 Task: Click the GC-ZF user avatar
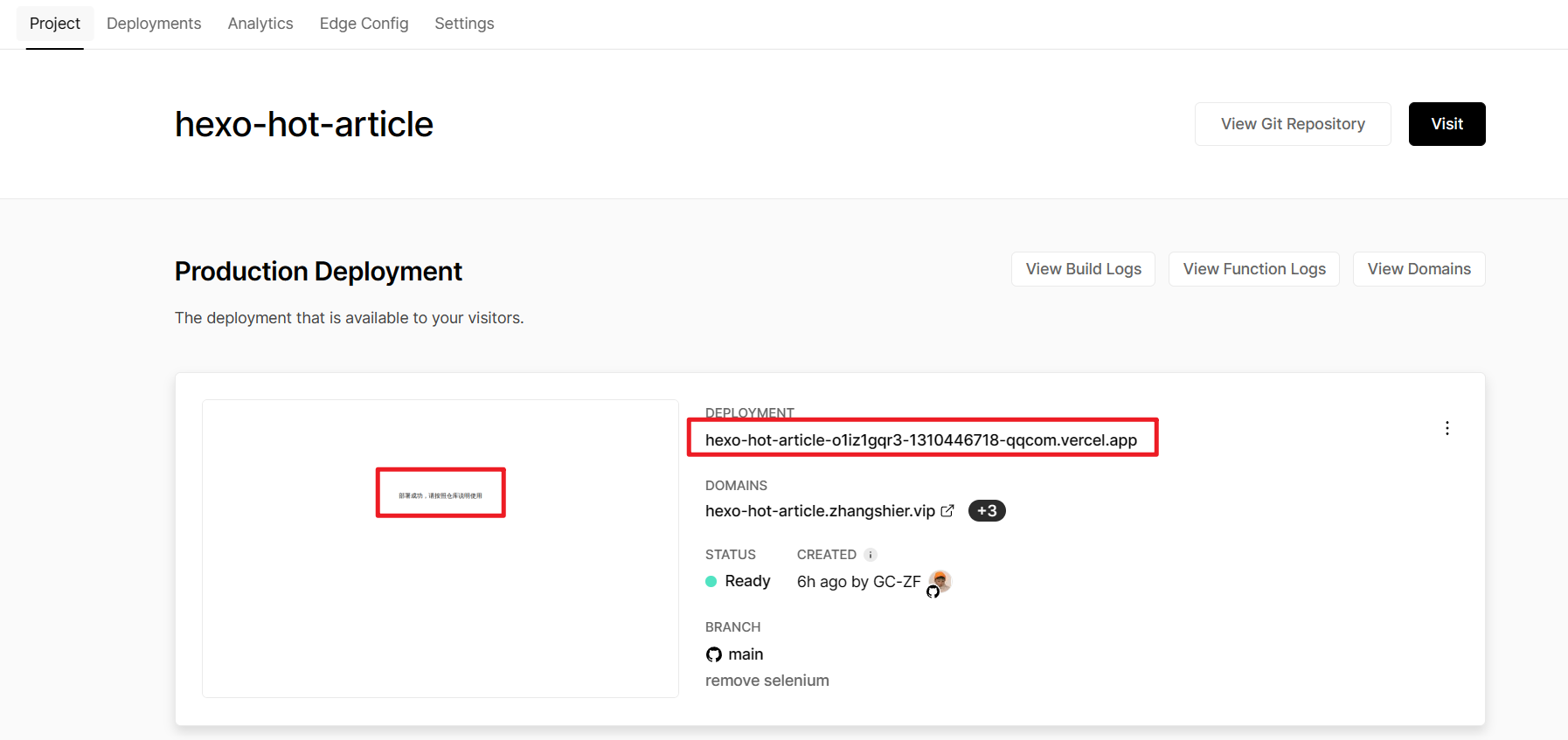[940, 580]
